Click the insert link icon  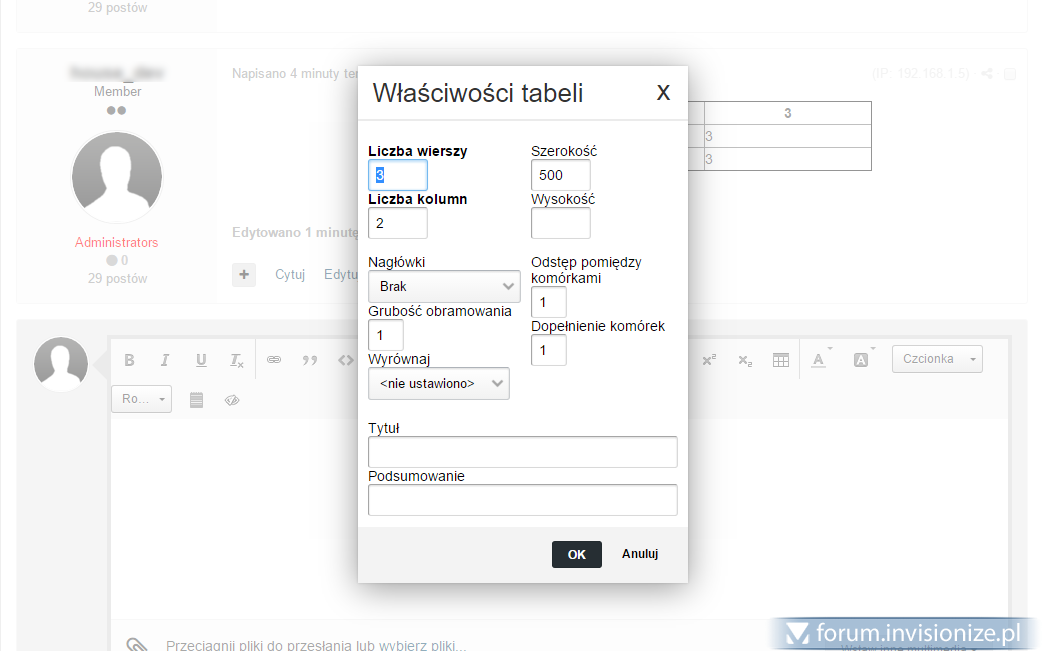point(274,360)
